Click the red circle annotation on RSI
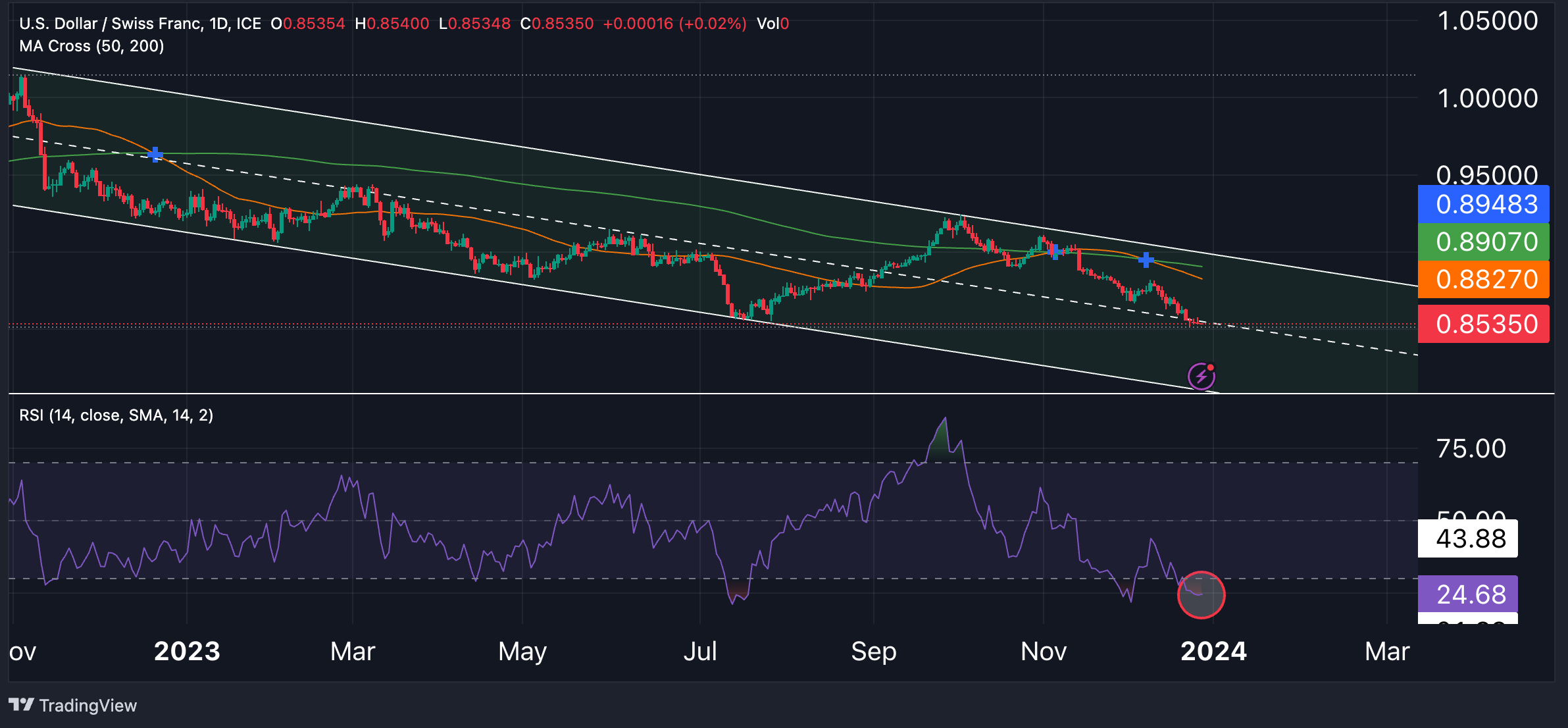 click(1201, 595)
